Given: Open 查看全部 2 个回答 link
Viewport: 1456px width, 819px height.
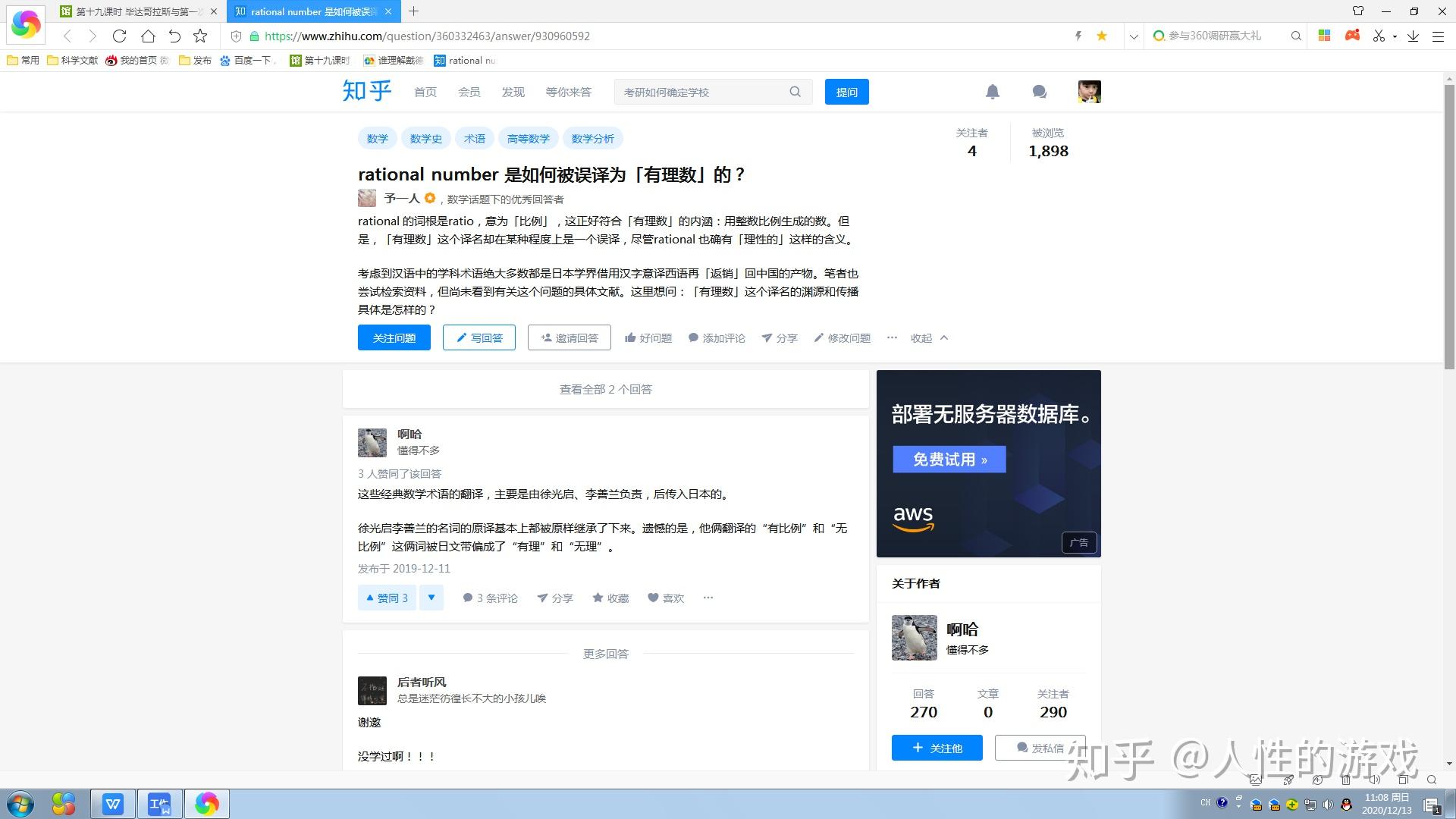Looking at the screenshot, I should (605, 389).
